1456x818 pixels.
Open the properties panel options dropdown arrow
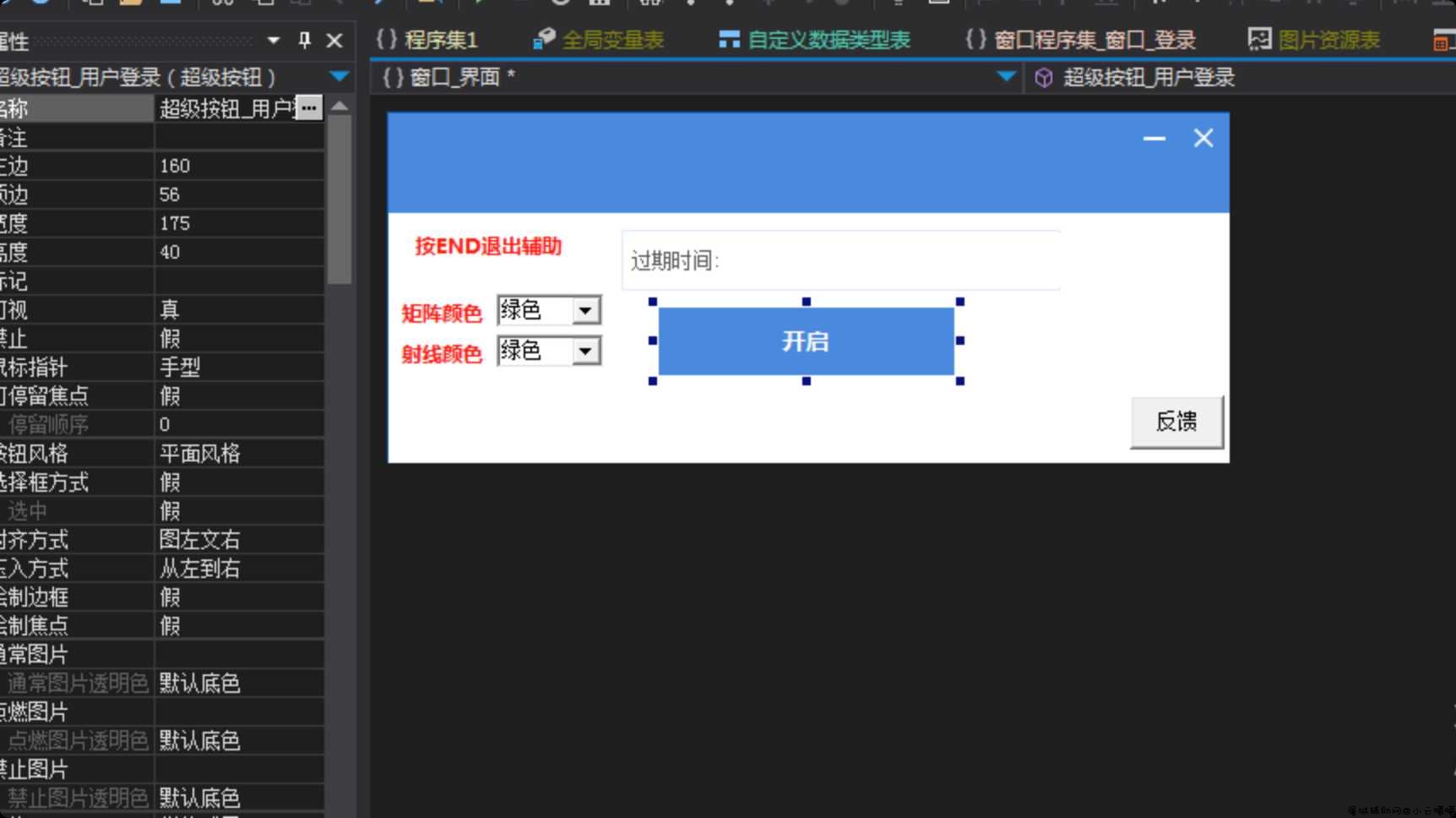[x=274, y=40]
